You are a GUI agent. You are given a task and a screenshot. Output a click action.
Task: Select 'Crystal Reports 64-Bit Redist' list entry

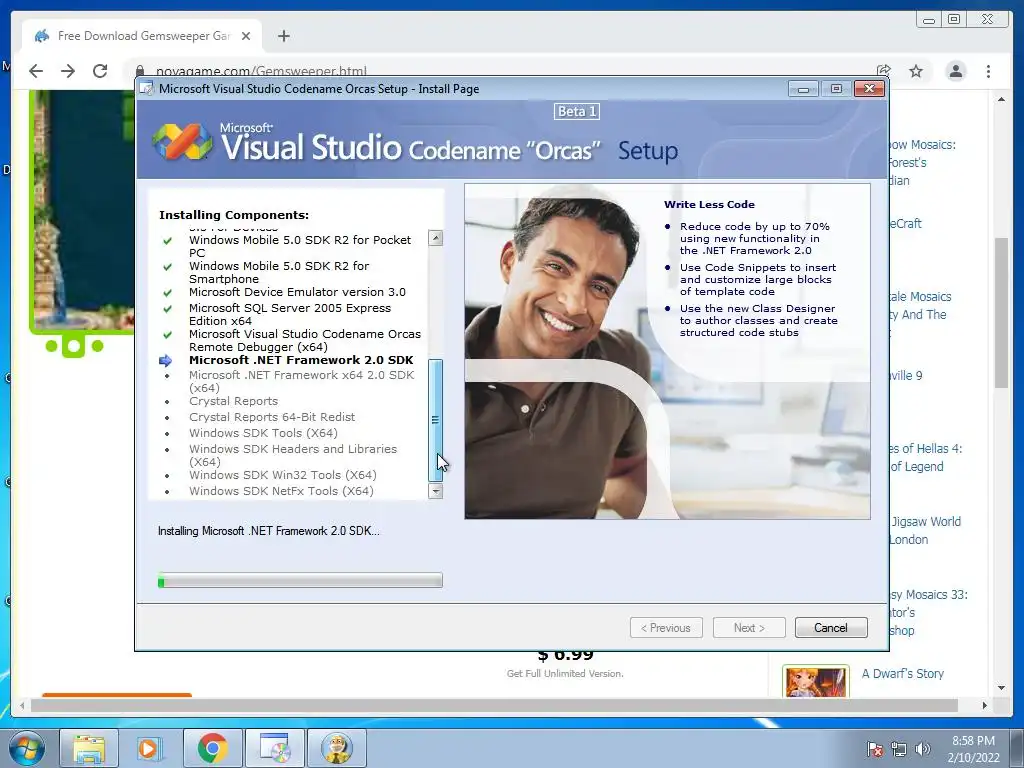(x=272, y=417)
